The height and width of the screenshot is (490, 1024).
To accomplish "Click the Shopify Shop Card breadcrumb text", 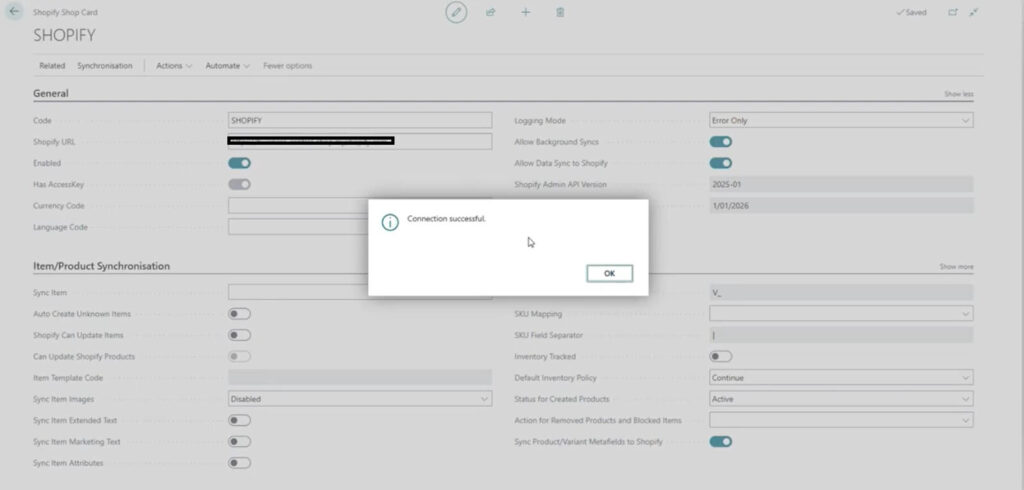I will (x=65, y=12).
